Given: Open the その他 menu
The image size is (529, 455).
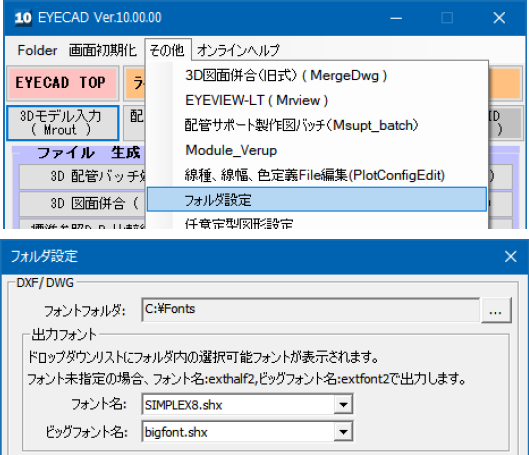Looking at the screenshot, I should (167, 50).
